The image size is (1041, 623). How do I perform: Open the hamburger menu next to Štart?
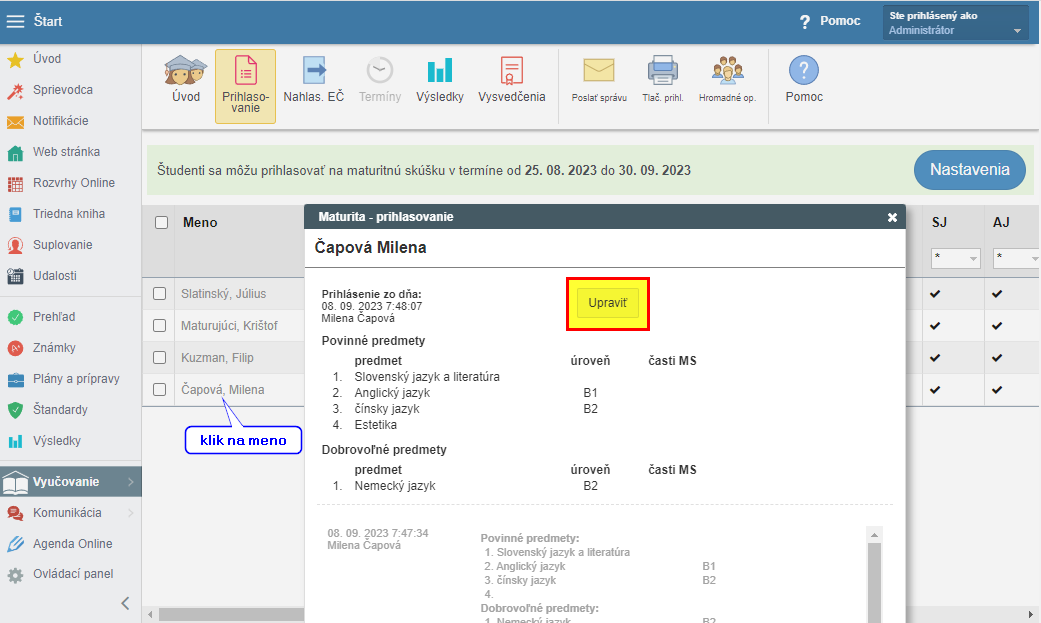(15, 21)
